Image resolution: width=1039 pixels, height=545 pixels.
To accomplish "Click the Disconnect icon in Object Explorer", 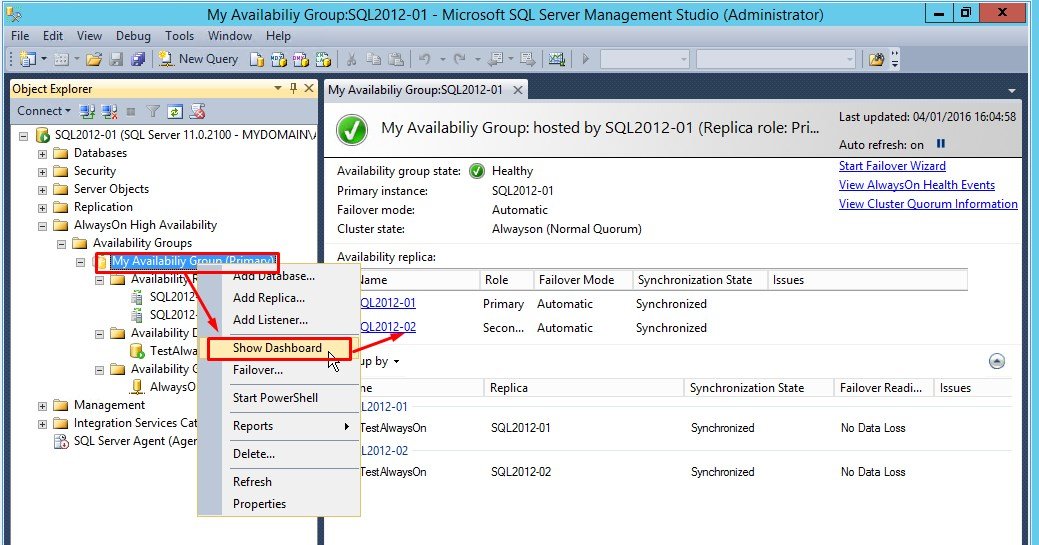I will (109, 111).
